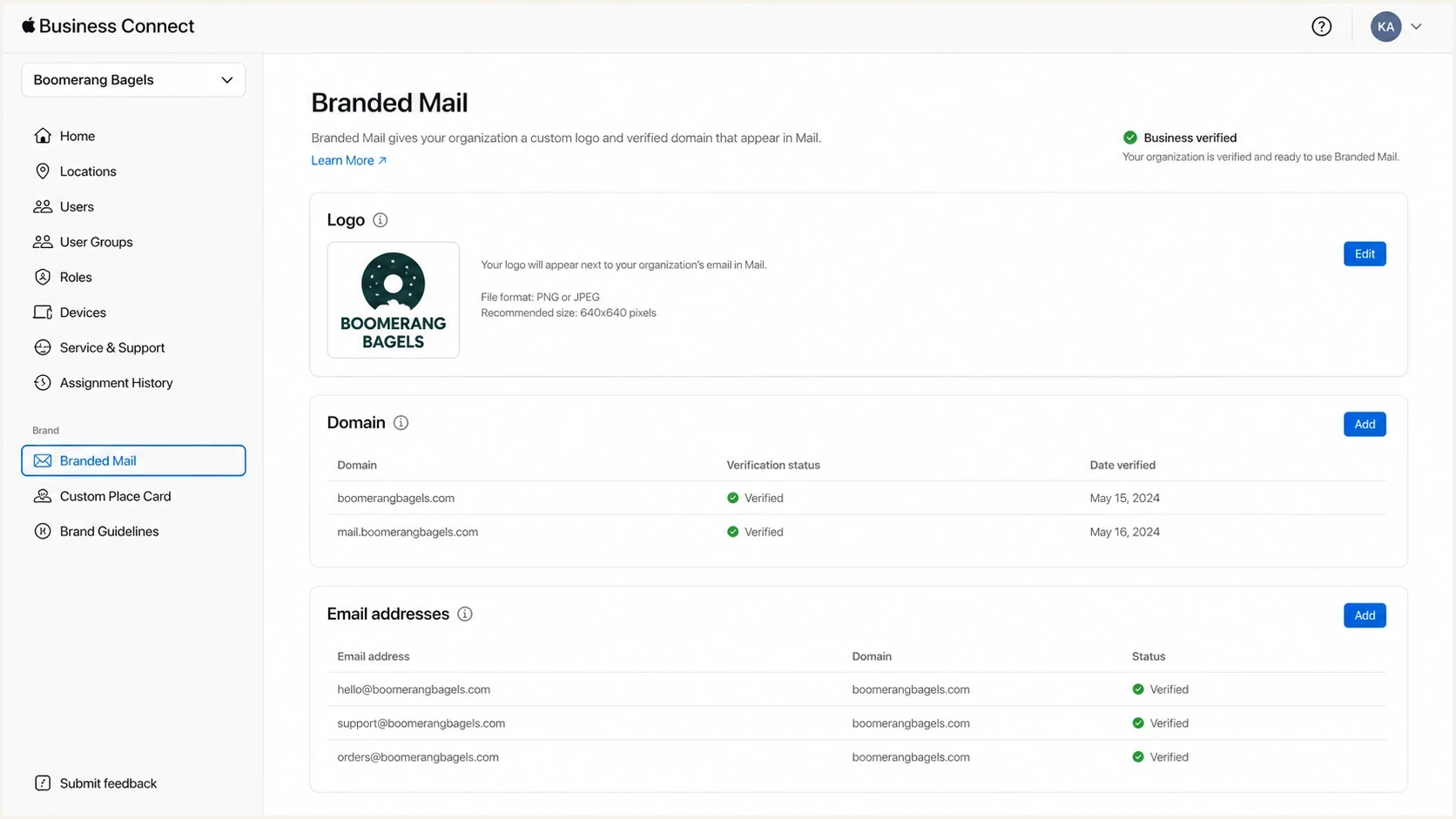The width and height of the screenshot is (1456, 819).
Task: Click the mail.boomerangbagels.com domain cell
Action: coord(408,532)
